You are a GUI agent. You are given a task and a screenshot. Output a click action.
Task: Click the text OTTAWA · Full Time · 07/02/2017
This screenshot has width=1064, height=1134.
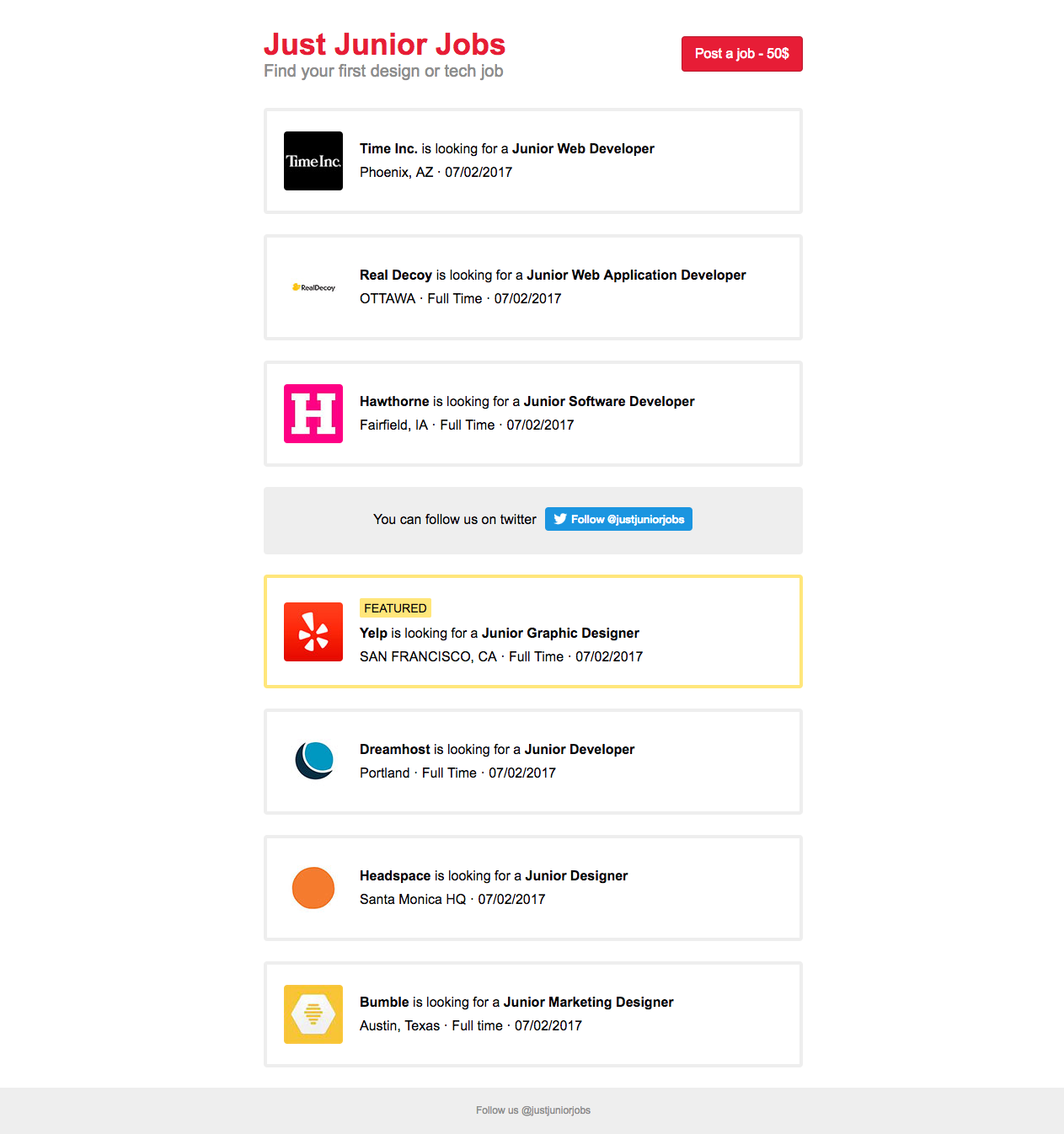[460, 298]
